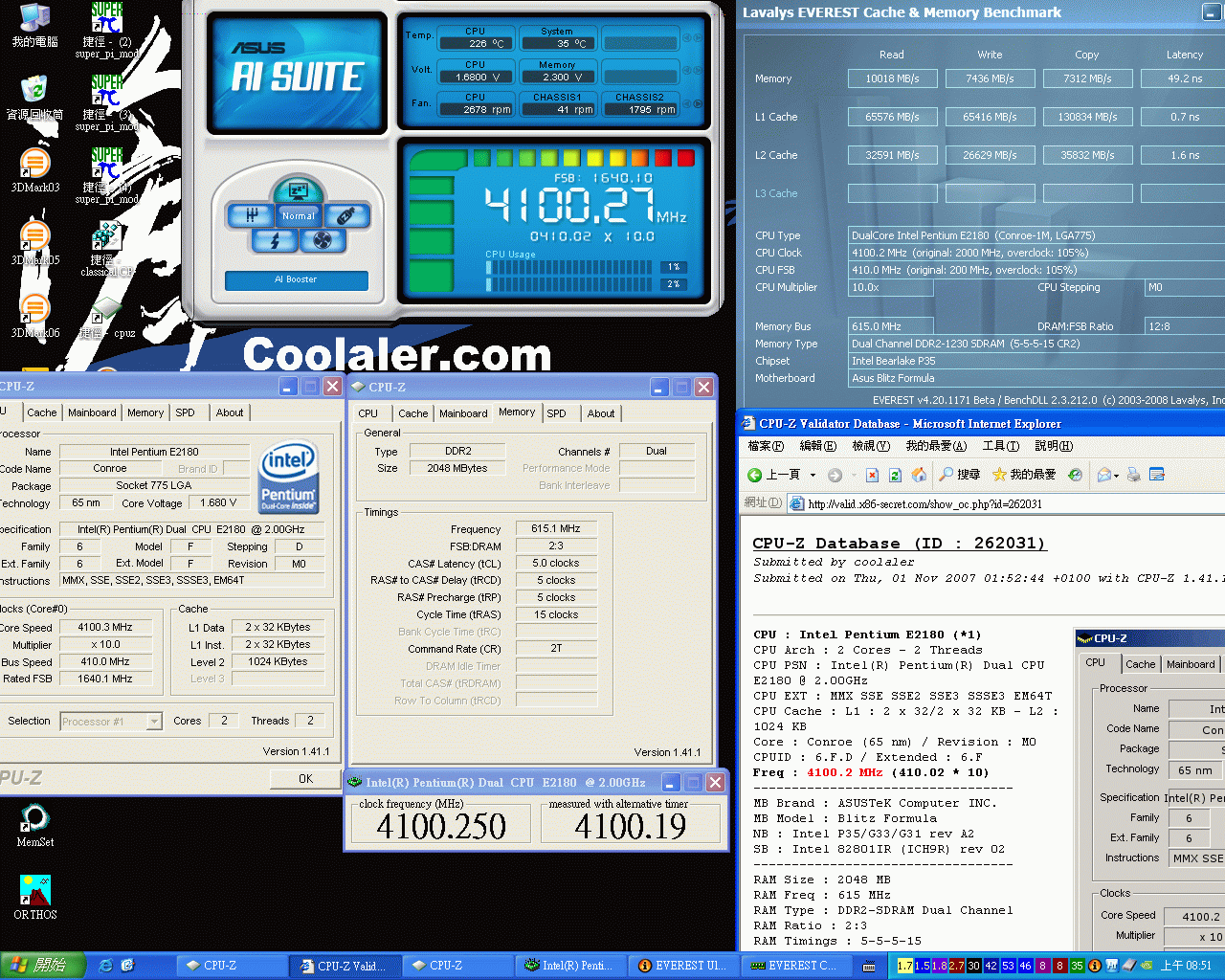Select About tab in left CPU-Z window
The image size is (1225, 980).
coord(230,412)
